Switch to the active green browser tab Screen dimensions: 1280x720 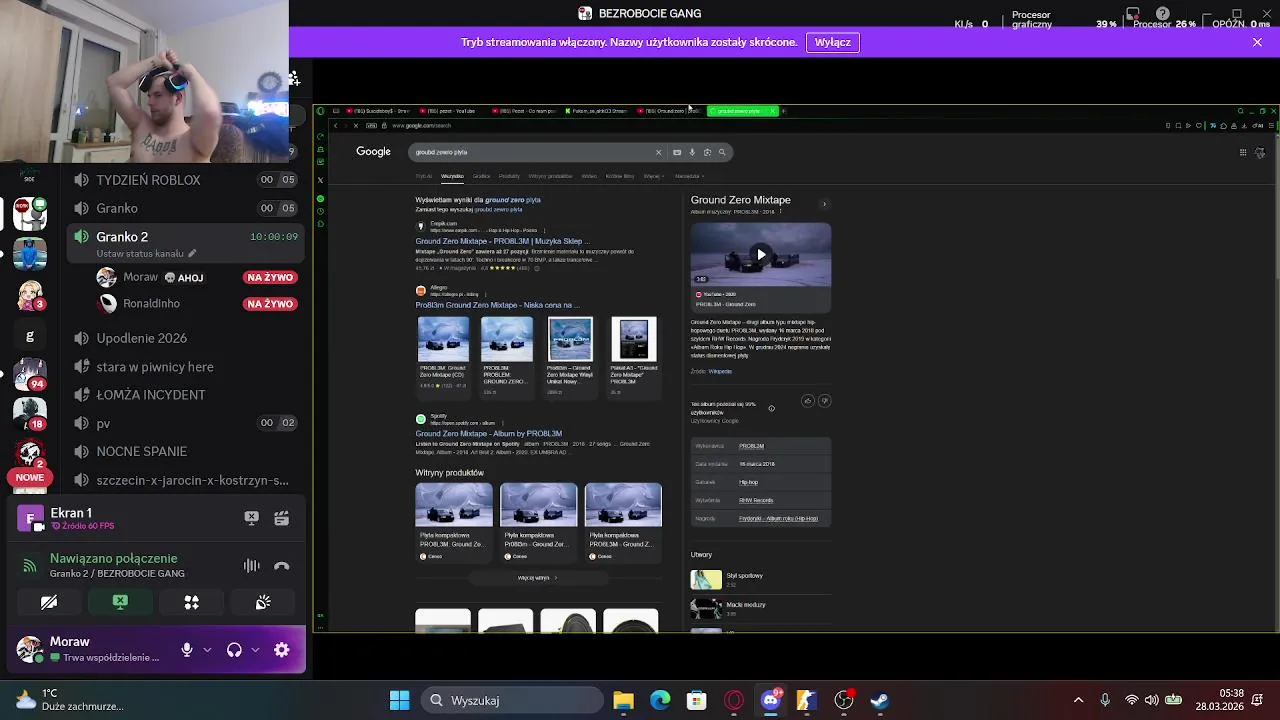point(742,111)
